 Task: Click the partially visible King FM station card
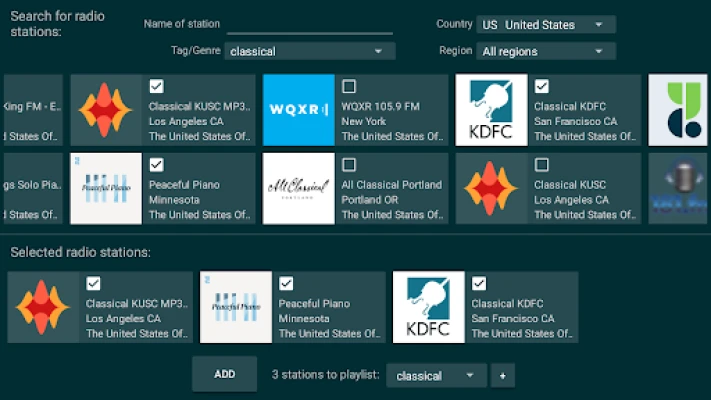[32, 110]
